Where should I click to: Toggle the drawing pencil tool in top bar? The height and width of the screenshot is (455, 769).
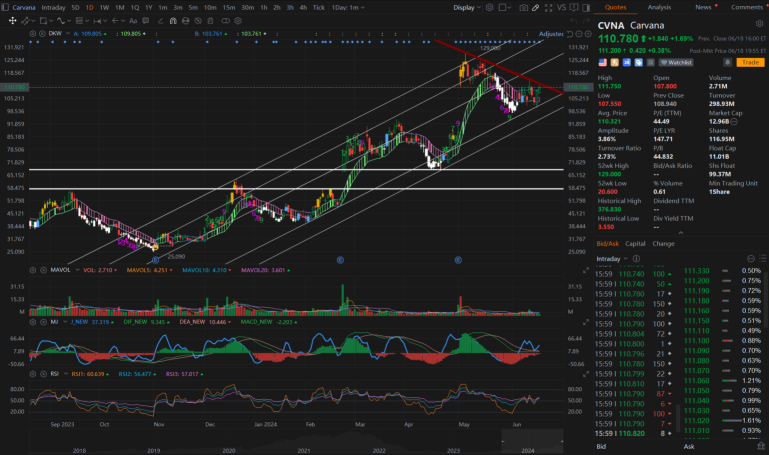pos(536,8)
